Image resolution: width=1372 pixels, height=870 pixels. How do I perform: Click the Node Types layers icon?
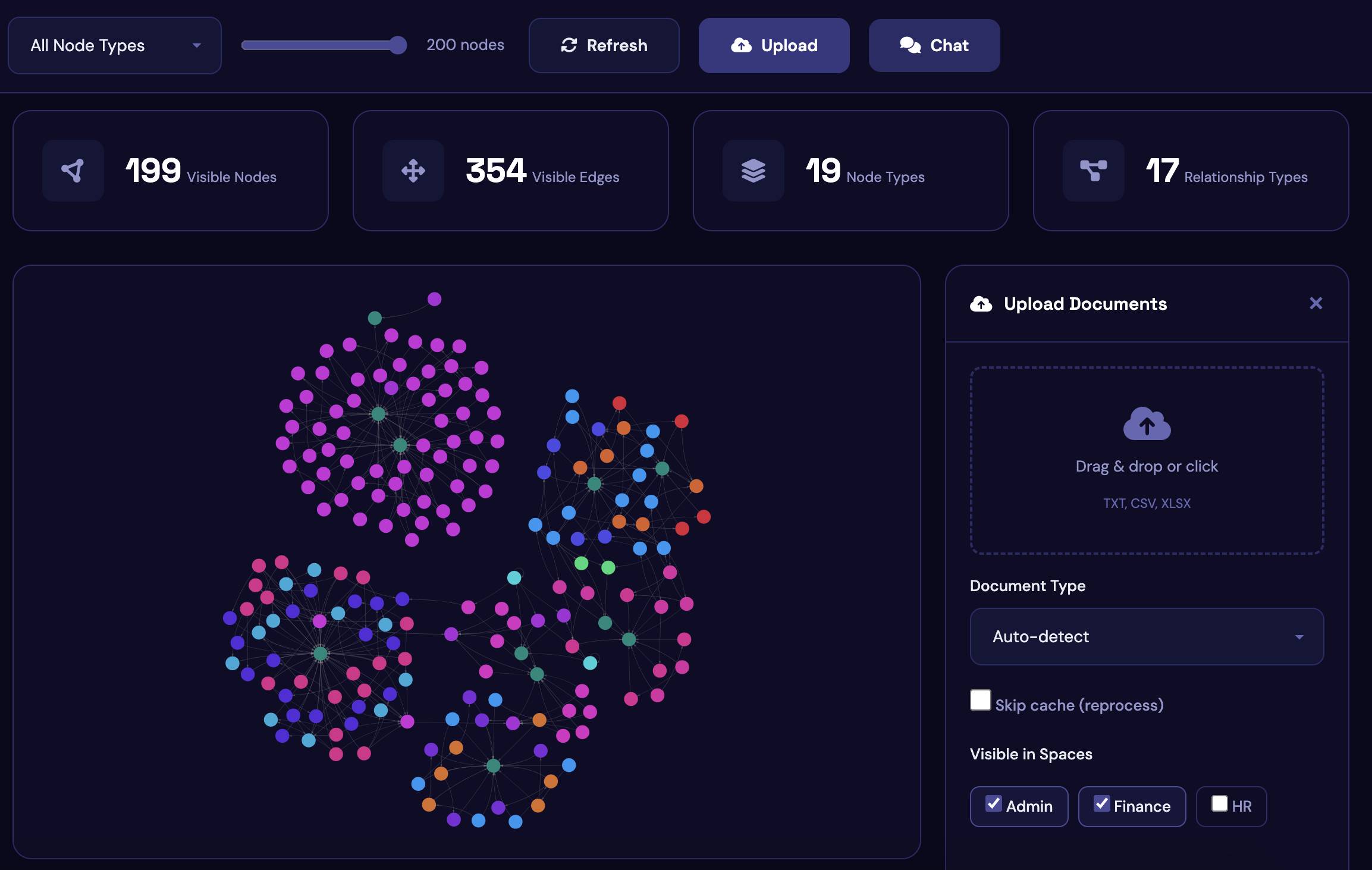(753, 171)
